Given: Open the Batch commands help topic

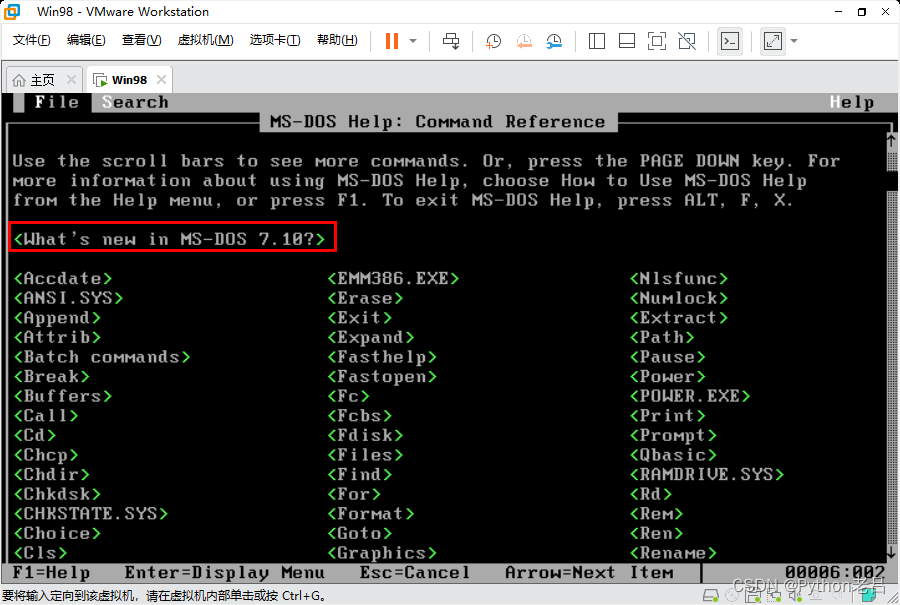Looking at the screenshot, I should [x=102, y=357].
